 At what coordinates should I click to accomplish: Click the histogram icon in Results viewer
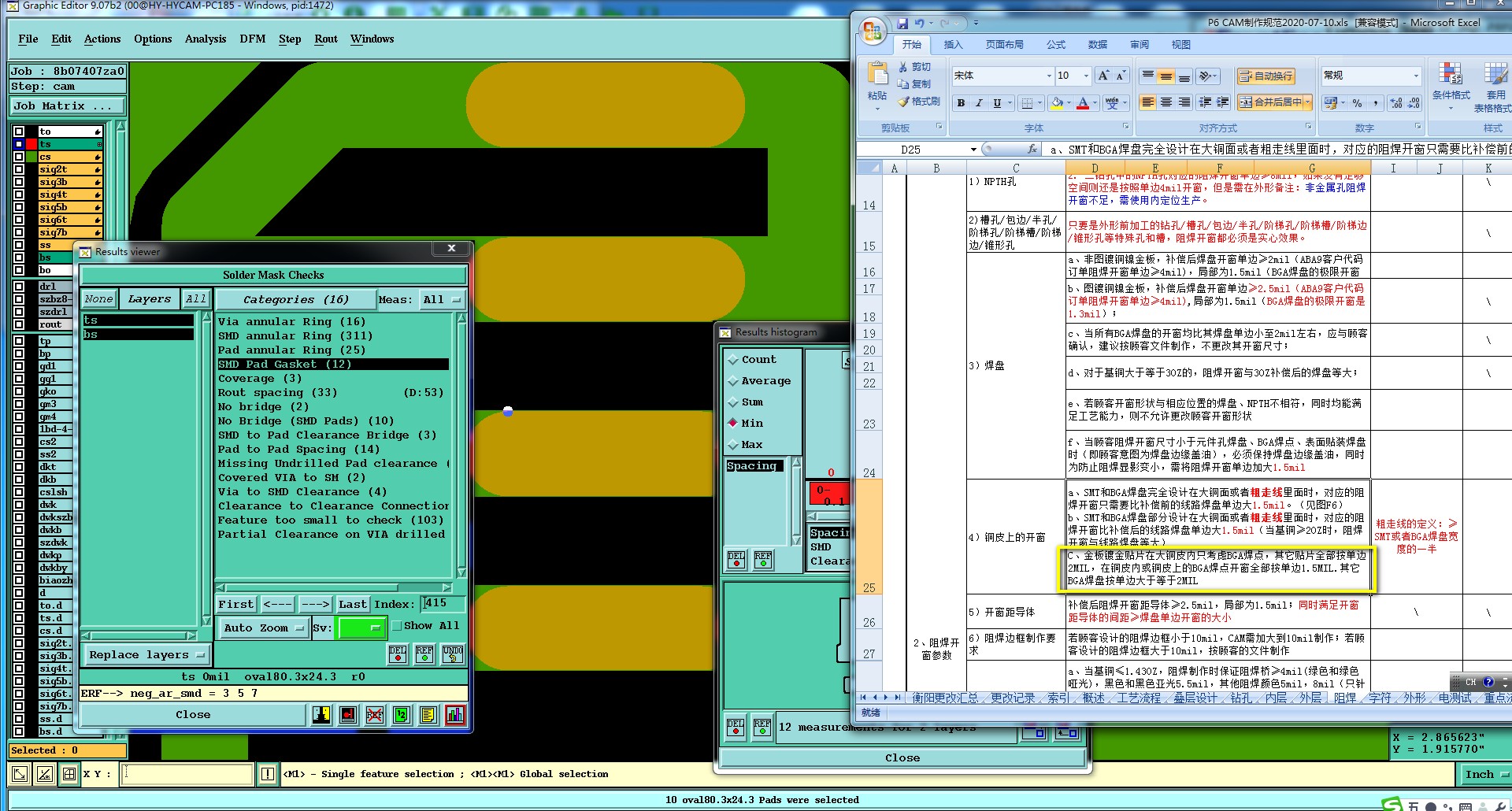tap(455, 715)
